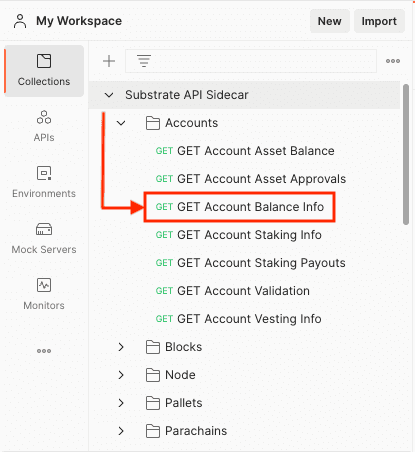Expand the Parachains folder chevron
This screenshot has height=452, width=415.
coord(121,431)
